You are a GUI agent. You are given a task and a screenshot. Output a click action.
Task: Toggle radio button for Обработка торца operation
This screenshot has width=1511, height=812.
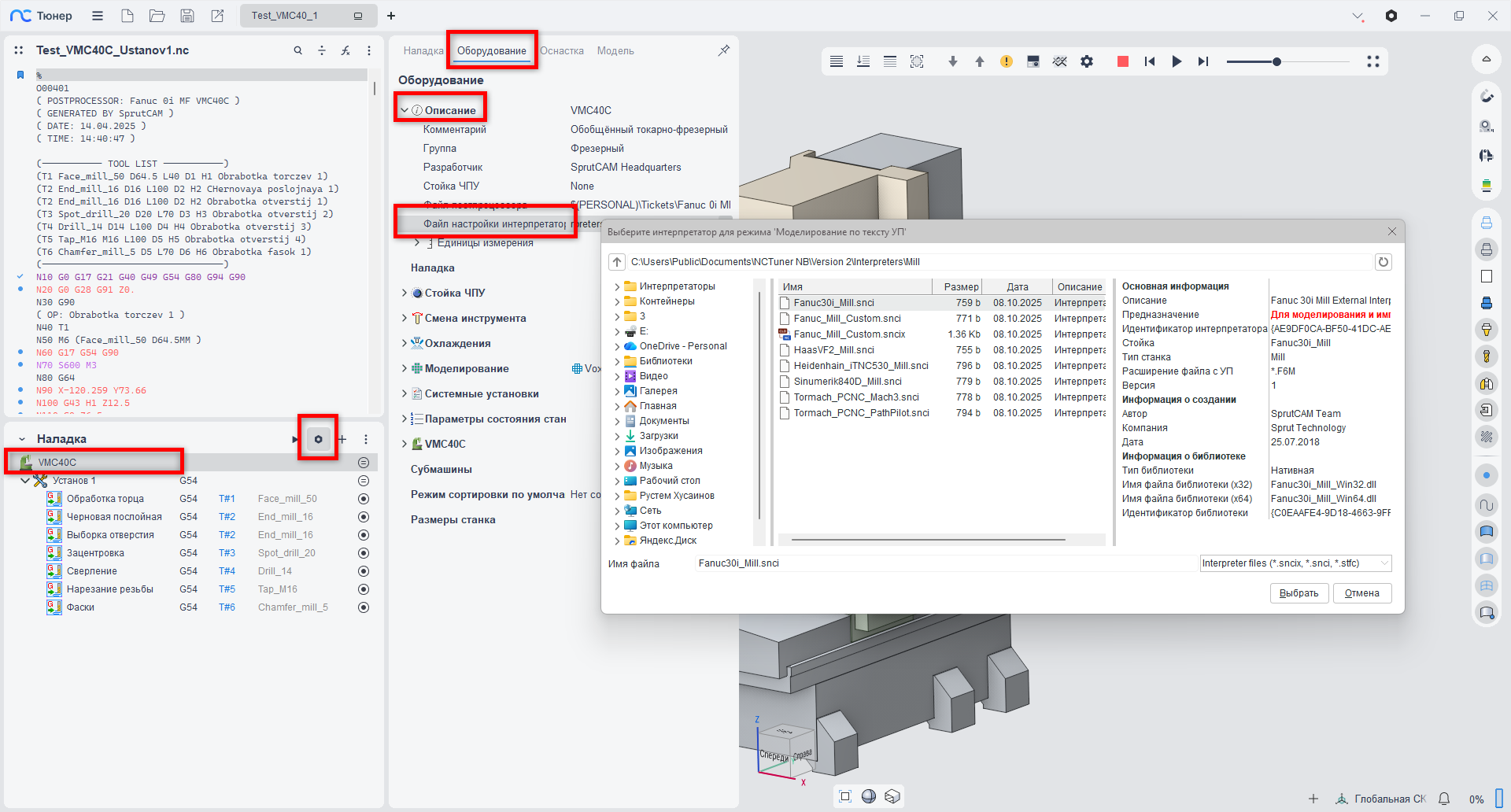pyautogui.click(x=364, y=499)
